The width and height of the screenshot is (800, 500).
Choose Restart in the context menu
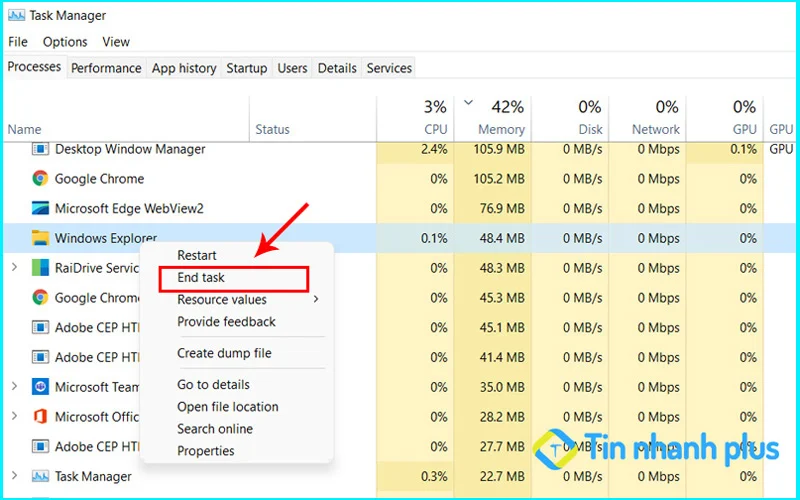coord(197,255)
